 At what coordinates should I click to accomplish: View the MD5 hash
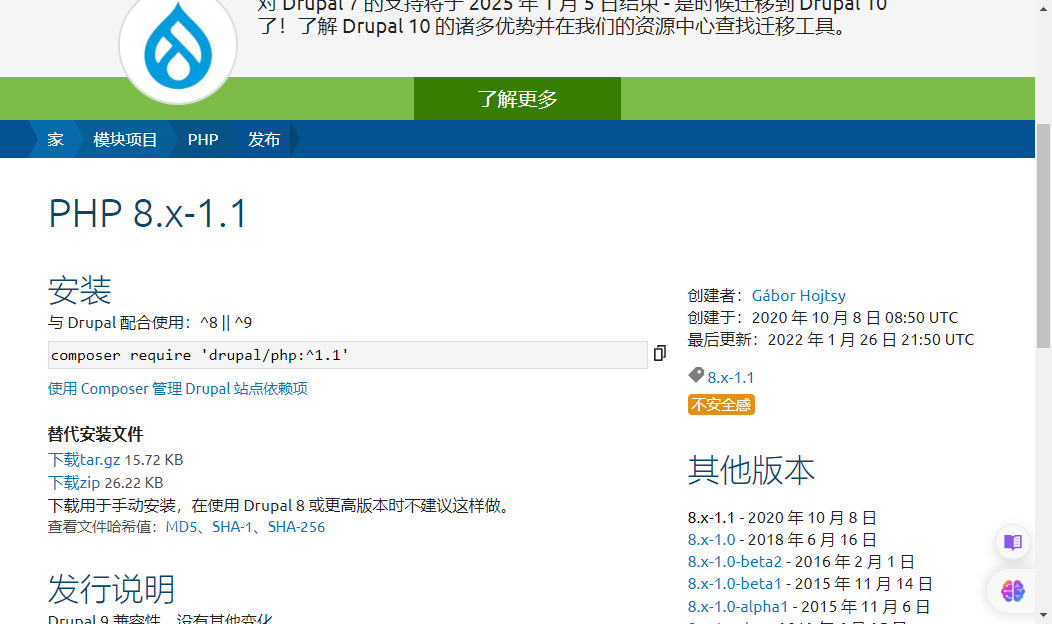181,527
